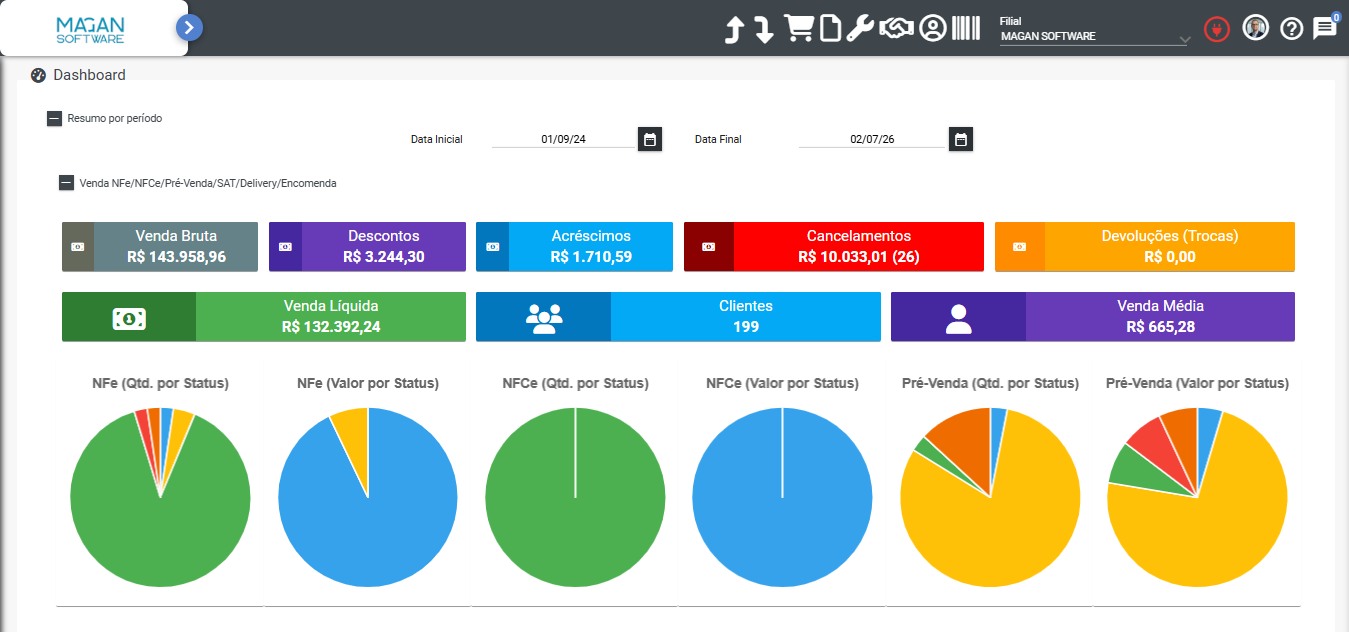1349x632 pixels.
Task: Open the help question mark icon
Action: point(1291,29)
